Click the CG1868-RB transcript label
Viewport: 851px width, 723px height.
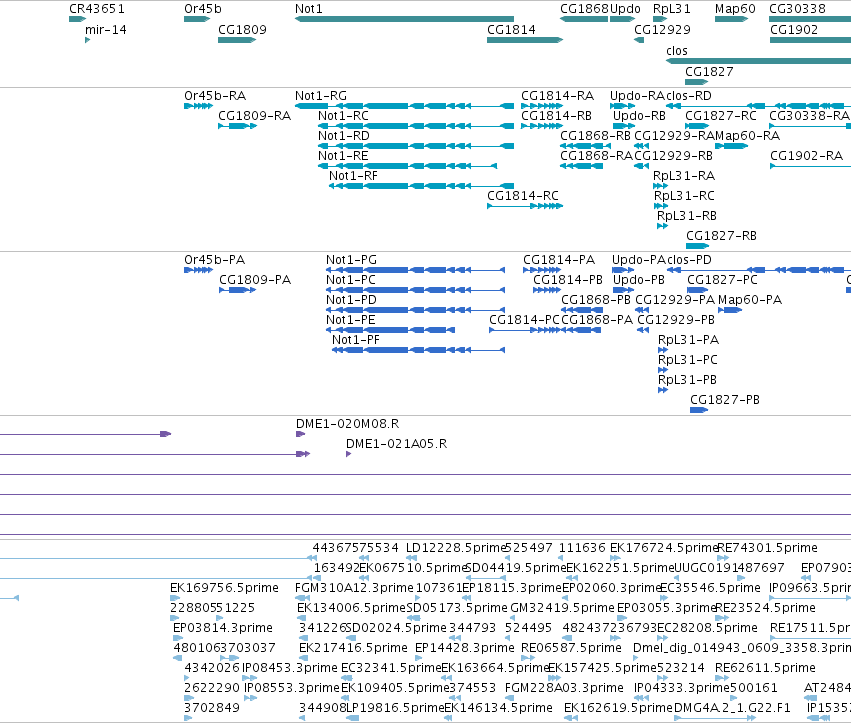pyautogui.click(x=595, y=136)
